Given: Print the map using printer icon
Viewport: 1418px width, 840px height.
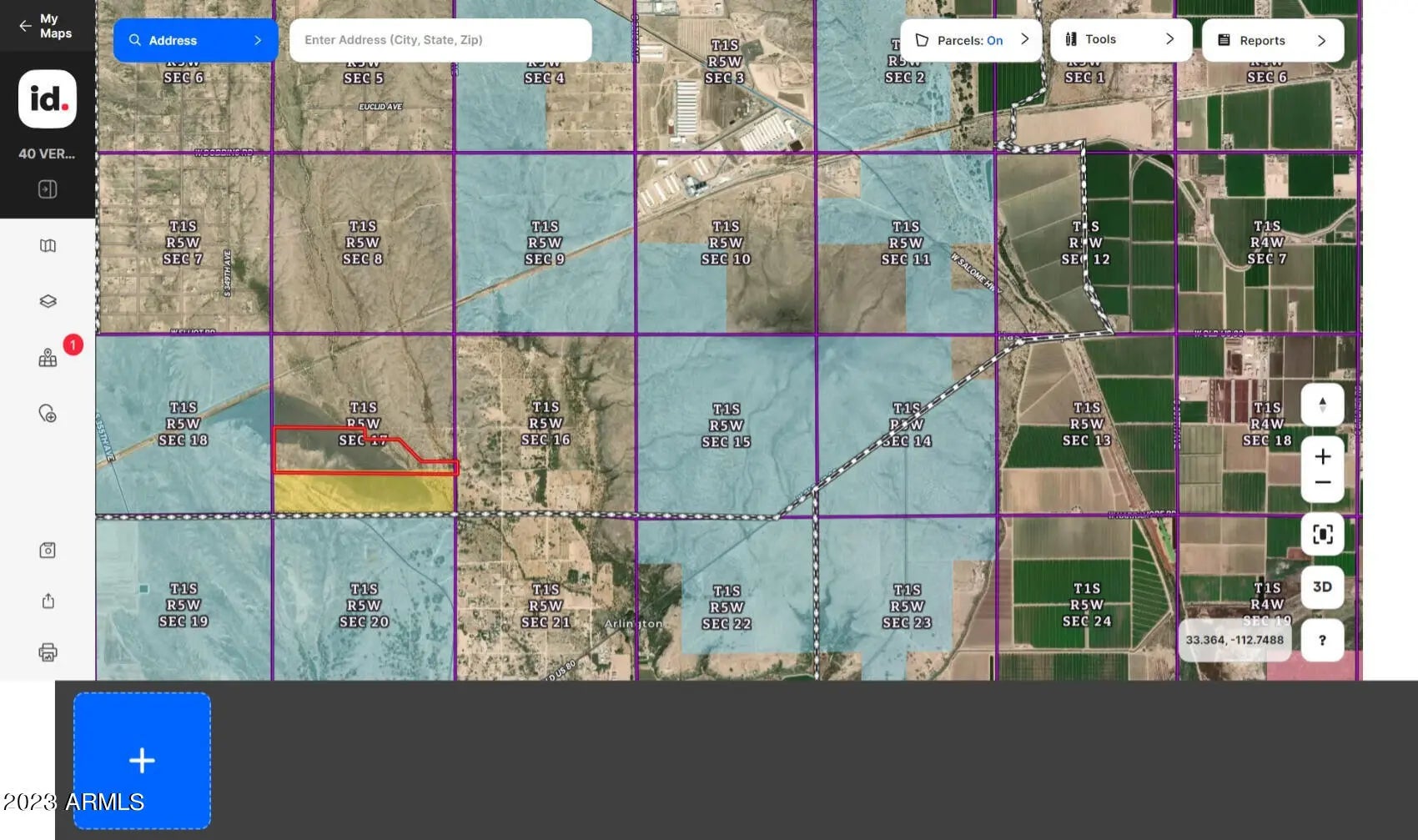Looking at the screenshot, I should [x=48, y=652].
